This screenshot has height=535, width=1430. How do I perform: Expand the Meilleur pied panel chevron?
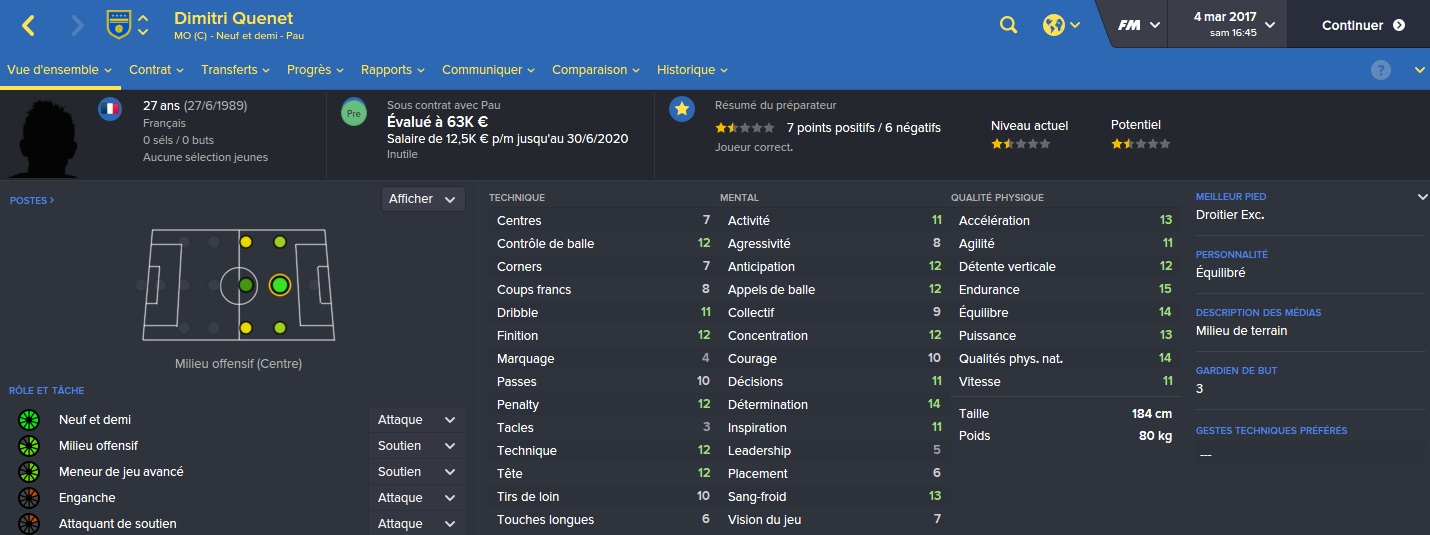tap(1422, 197)
